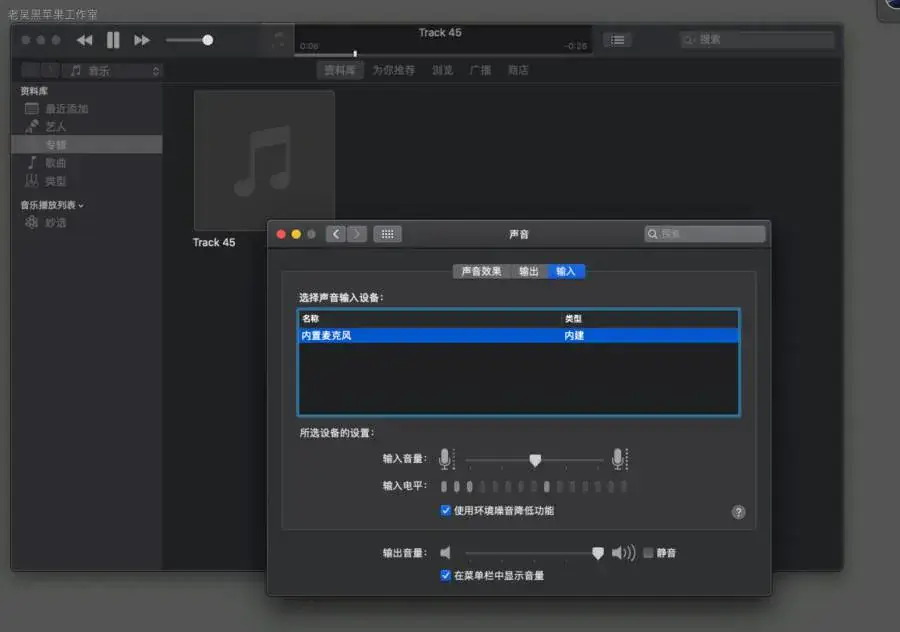
Task: Click the Track 45 playback progress bar
Action: [x=443, y=54]
